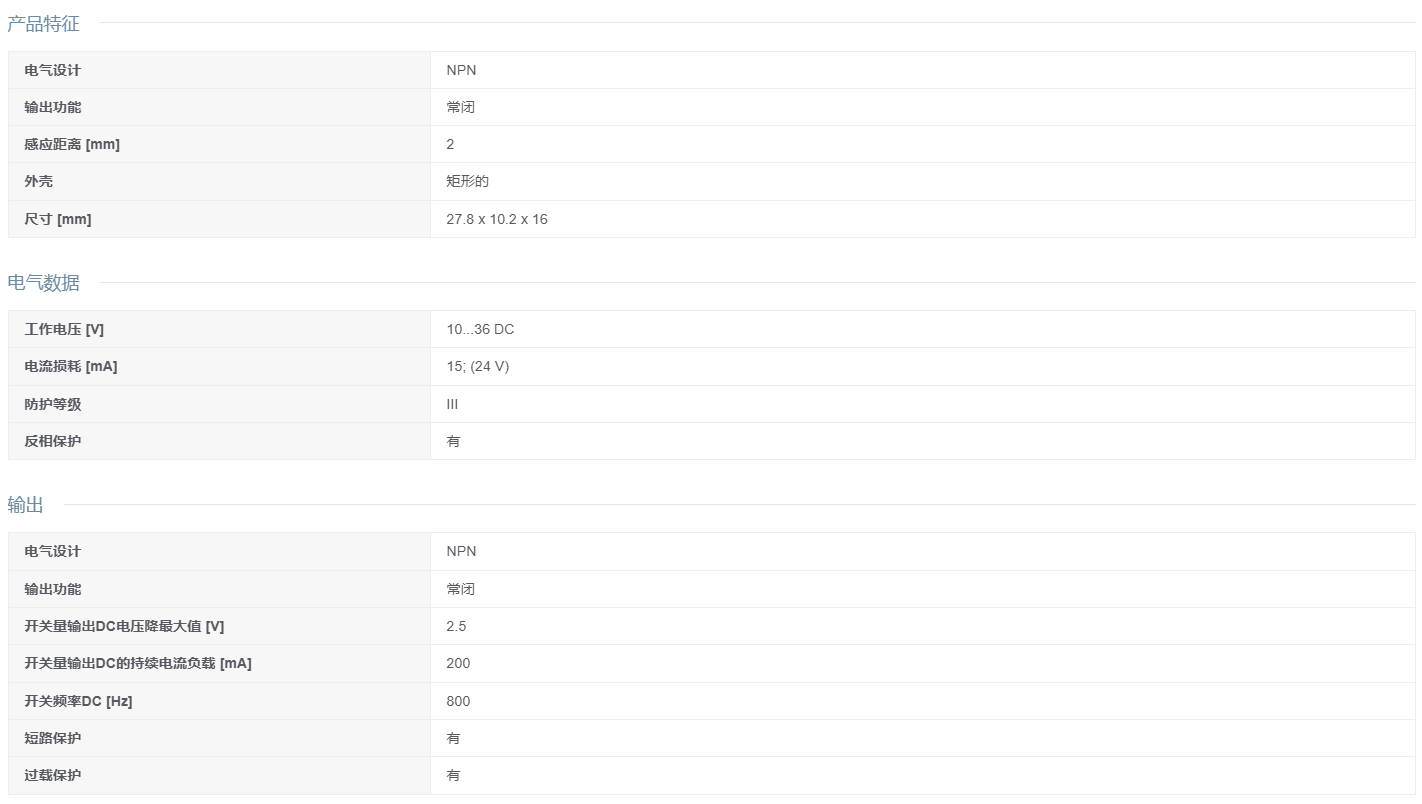
Task: Select the 2.5 voltage drop value
Action: tap(456, 626)
